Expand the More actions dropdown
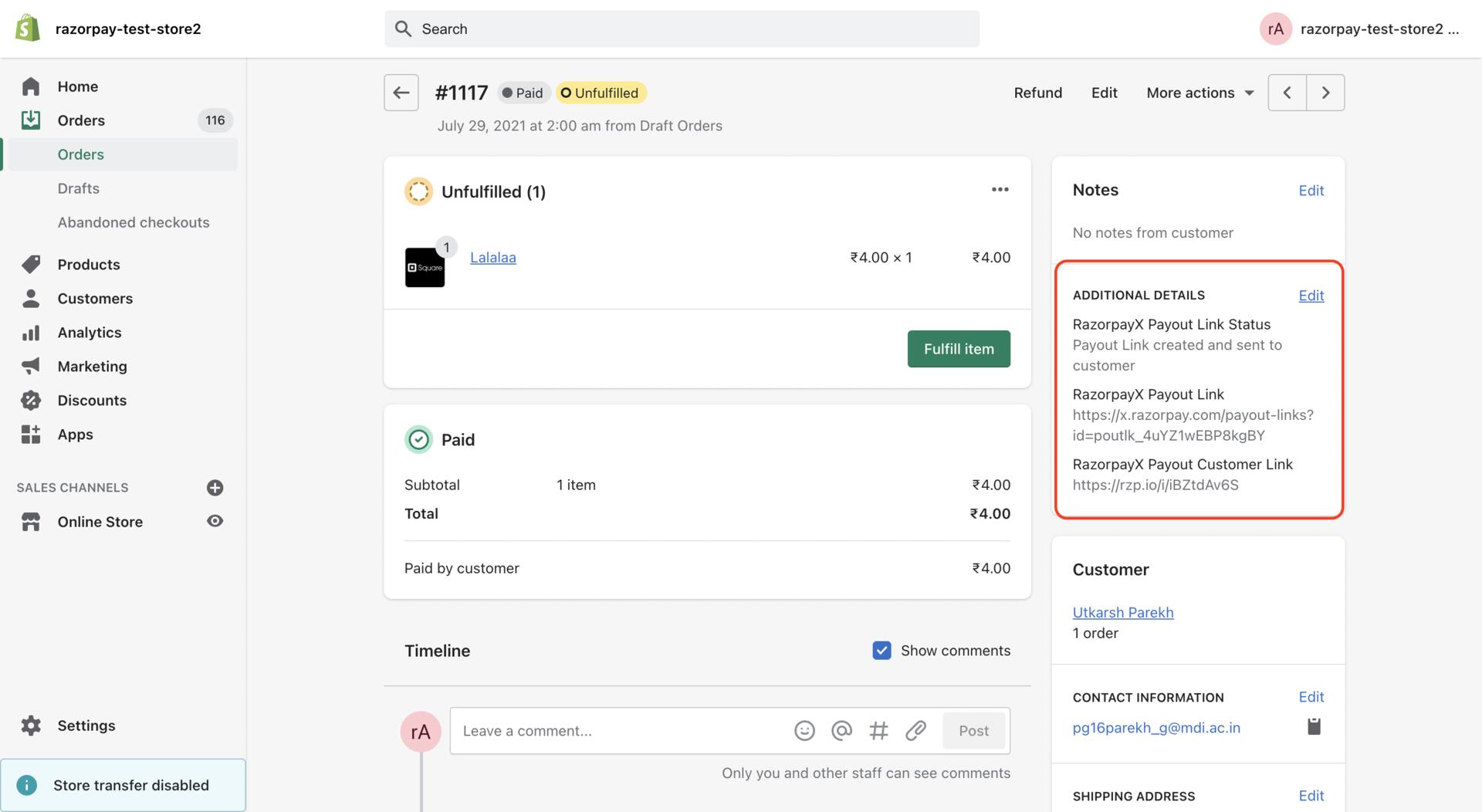1482x812 pixels. [x=1200, y=93]
